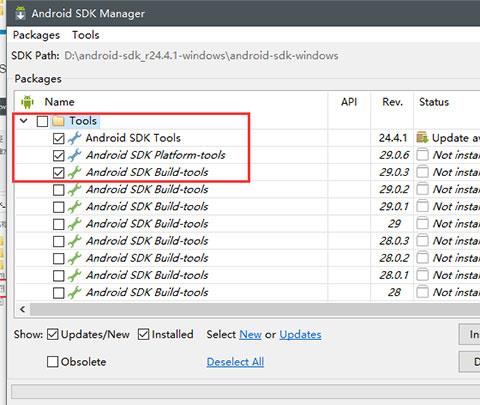
Task: Click the not installed icon for rev 28.0.3
Action: click(x=422, y=241)
